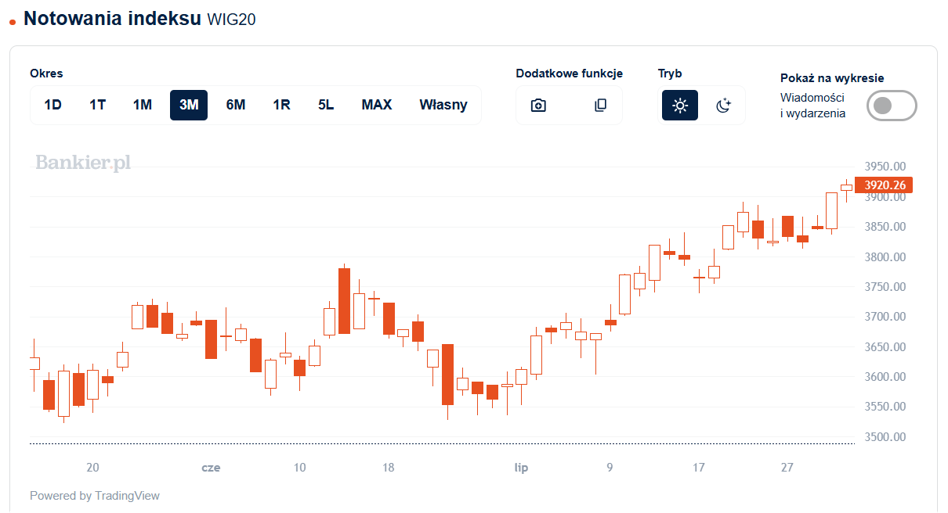
Task: Click the '10' date label on time axis
Action: click(x=300, y=468)
